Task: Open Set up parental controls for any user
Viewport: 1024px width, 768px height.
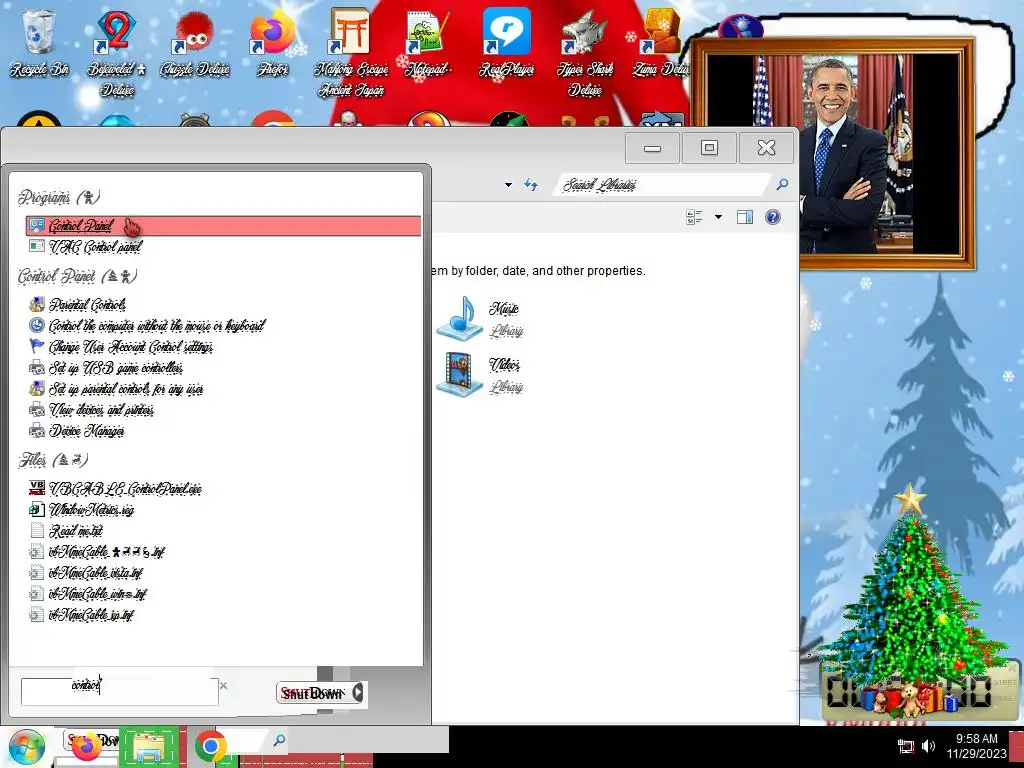Action: [116, 389]
